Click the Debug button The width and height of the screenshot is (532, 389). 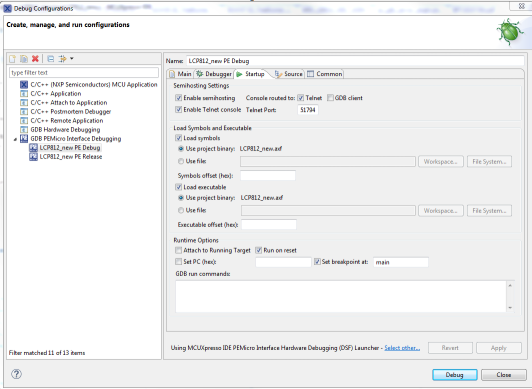point(455,375)
